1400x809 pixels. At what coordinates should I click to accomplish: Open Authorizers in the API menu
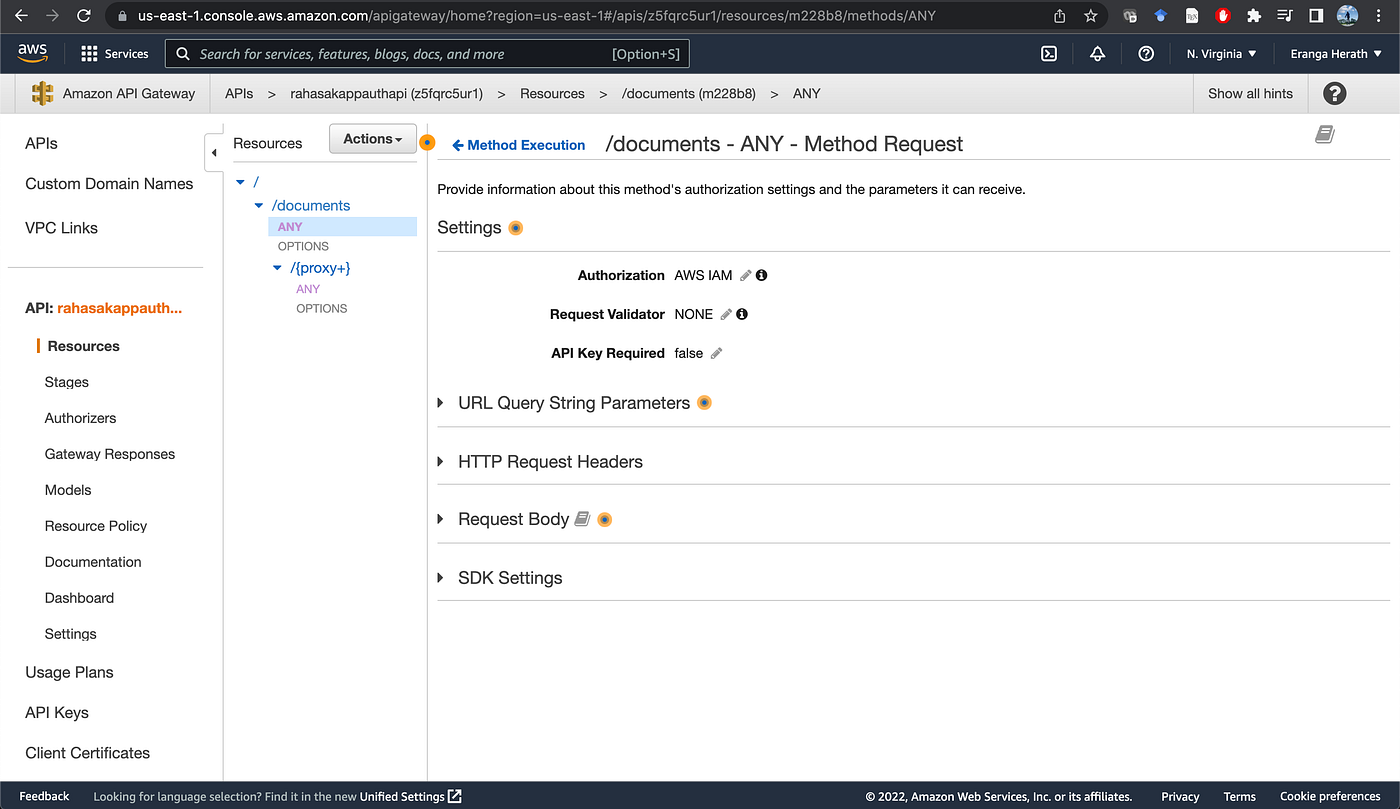[x=80, y=418]
